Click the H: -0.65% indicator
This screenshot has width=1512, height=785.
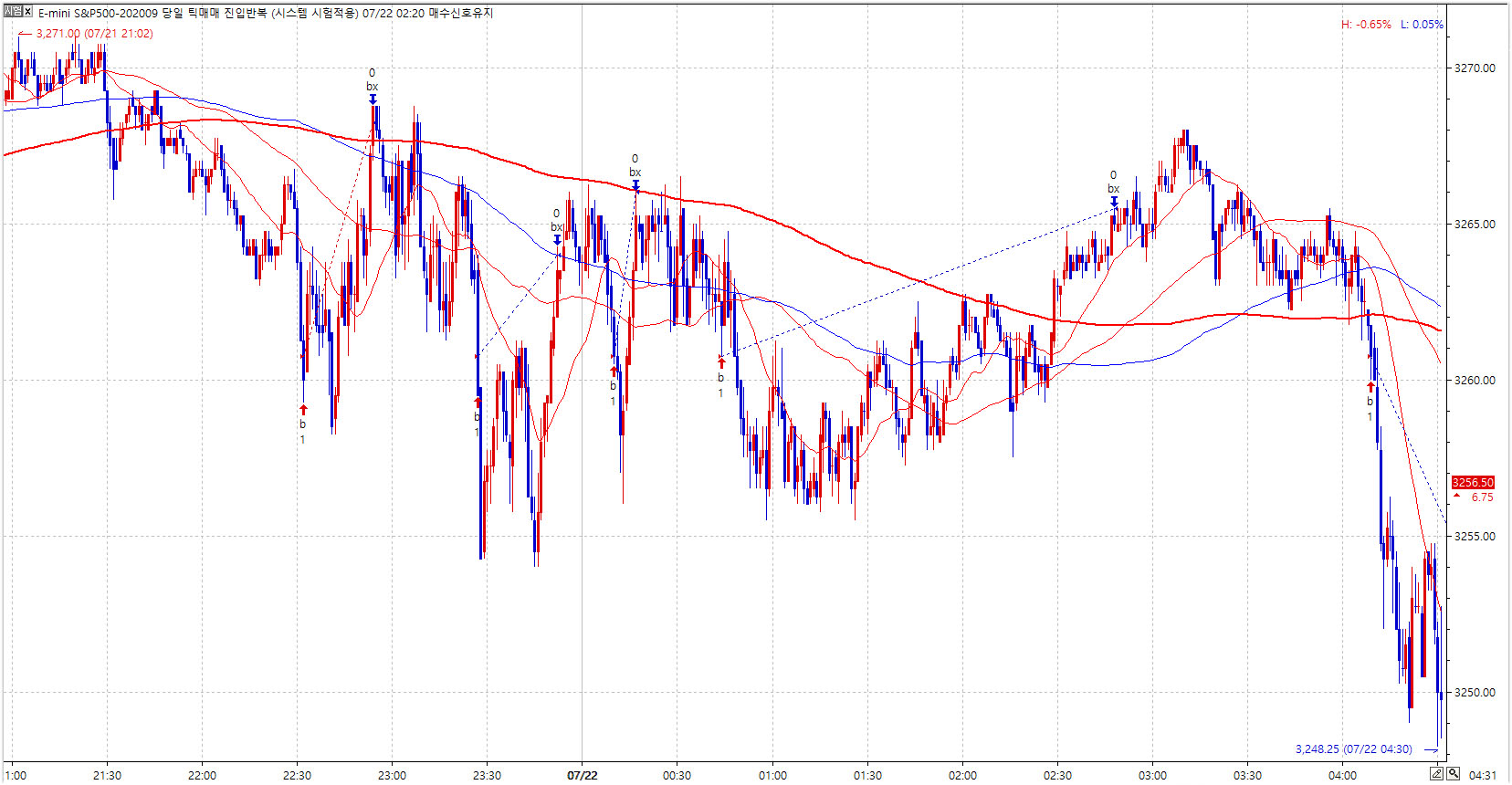click(x=1366, y=25)
